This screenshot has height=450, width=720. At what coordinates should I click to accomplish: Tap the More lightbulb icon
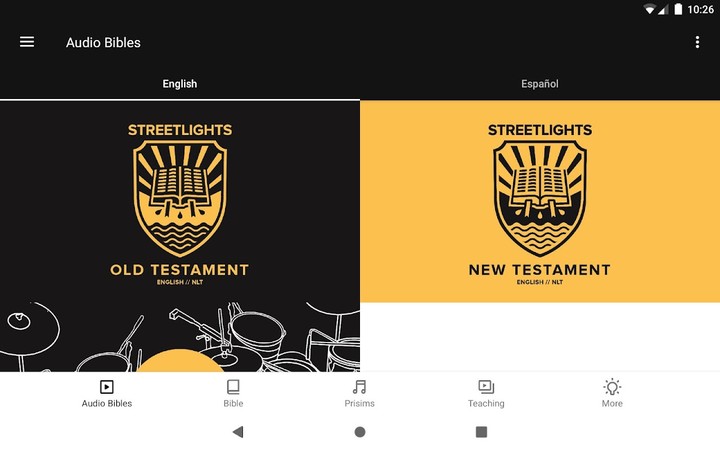point(612,387)
